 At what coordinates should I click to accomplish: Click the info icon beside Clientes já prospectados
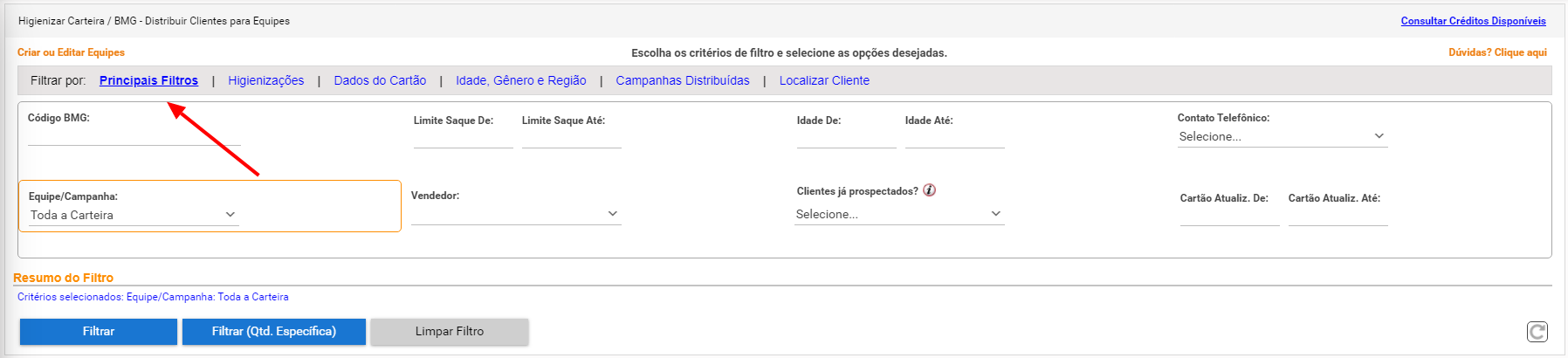[929, 190]
